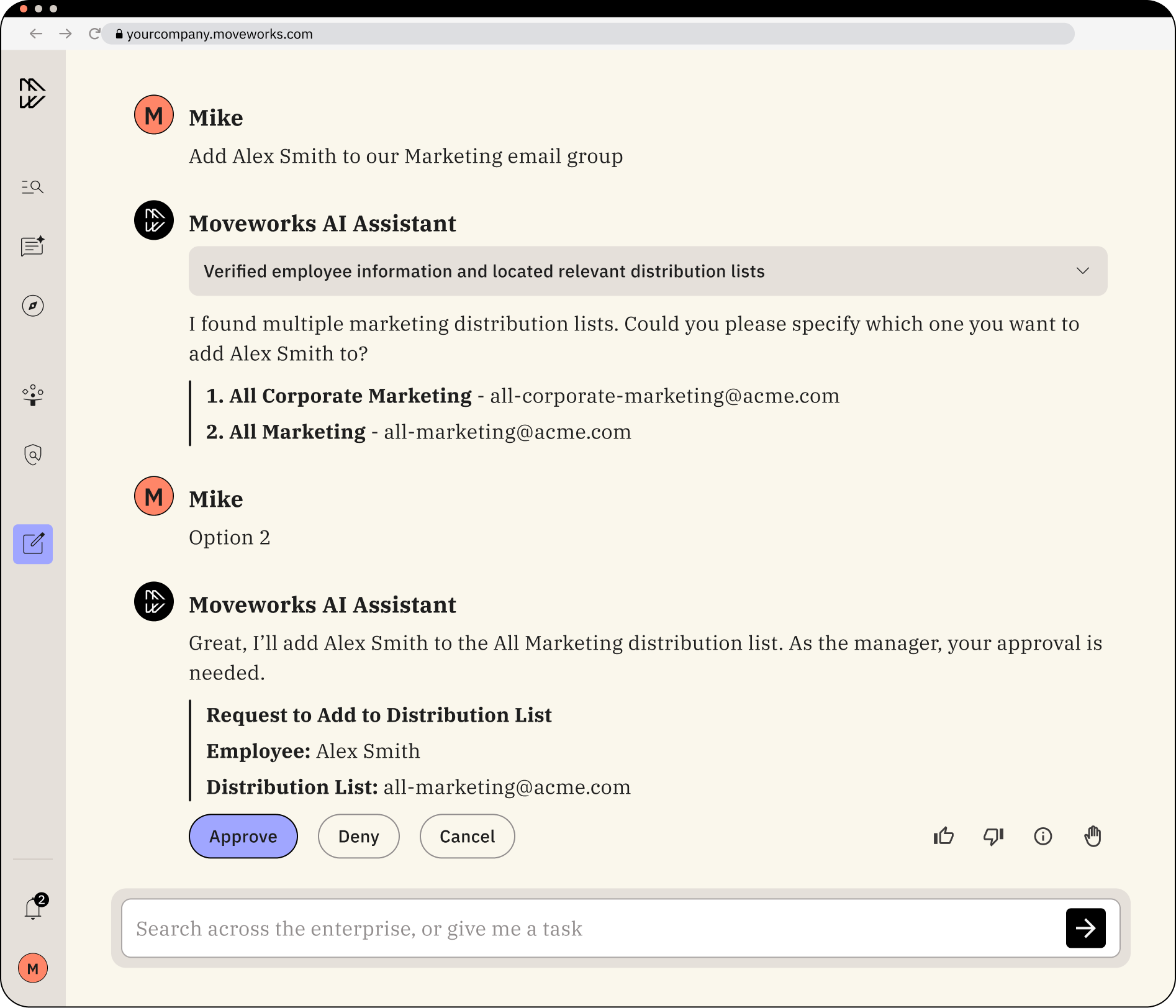
Task: Open notifications bell with 2 badge
Action: click(34, 908)
